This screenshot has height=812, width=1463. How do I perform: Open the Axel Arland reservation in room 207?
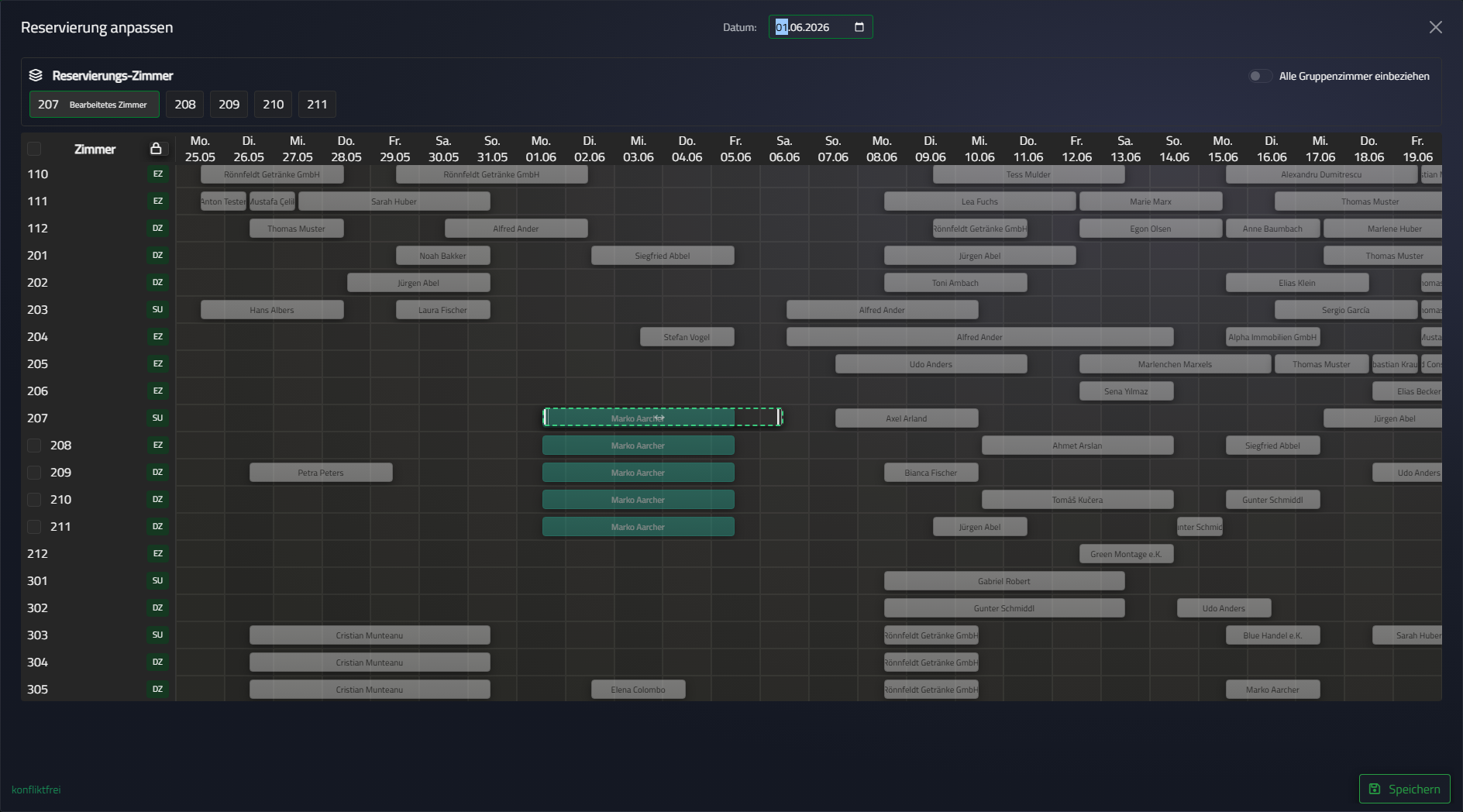click(x=907, y=418)
